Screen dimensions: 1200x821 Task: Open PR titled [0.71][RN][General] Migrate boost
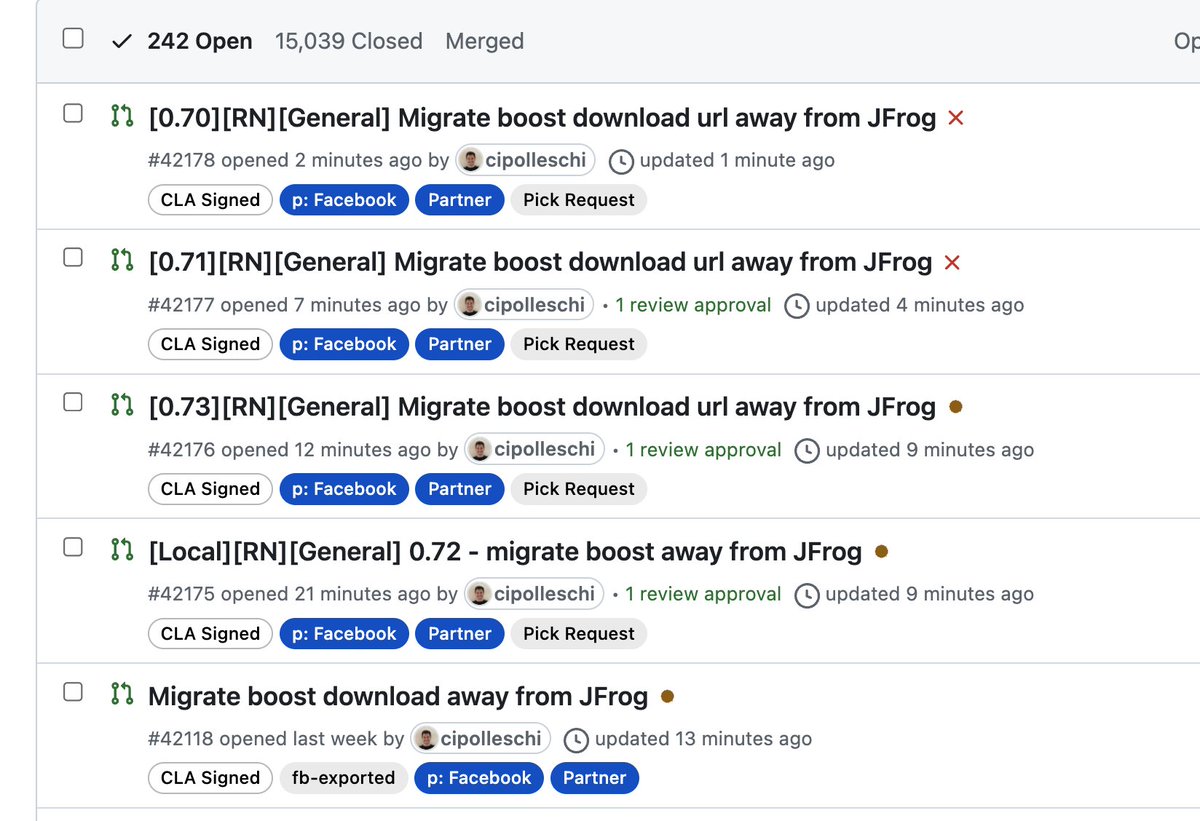pyautogui.click(x=540, y=263)
